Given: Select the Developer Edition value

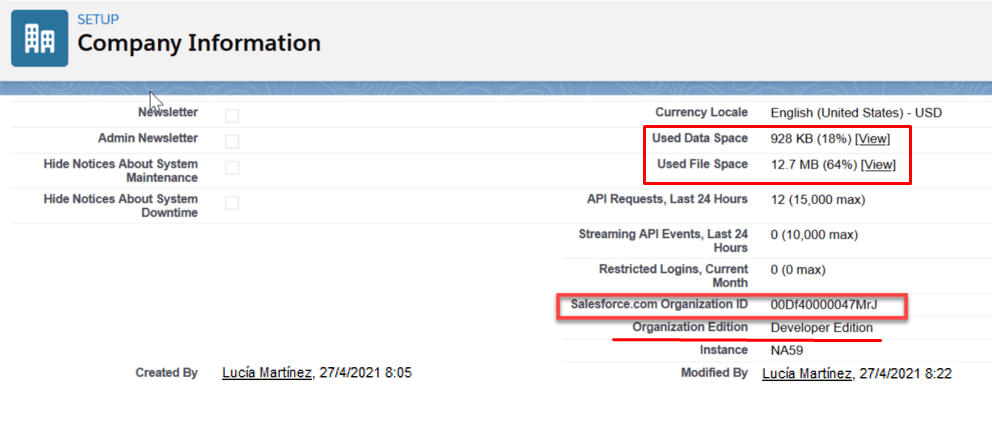Looking at the screenshot, I should click(x=822, y=328).
